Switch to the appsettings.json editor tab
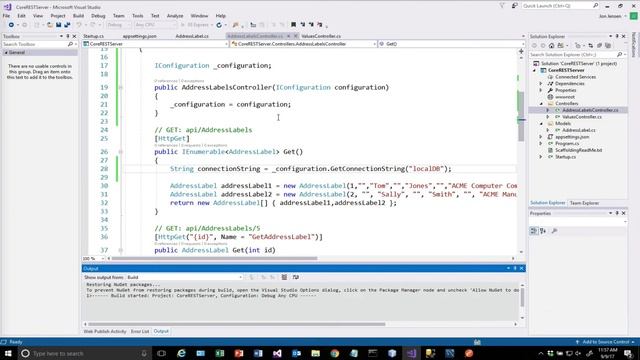Viewport: 640px width, 360px height. click(139, 36)
